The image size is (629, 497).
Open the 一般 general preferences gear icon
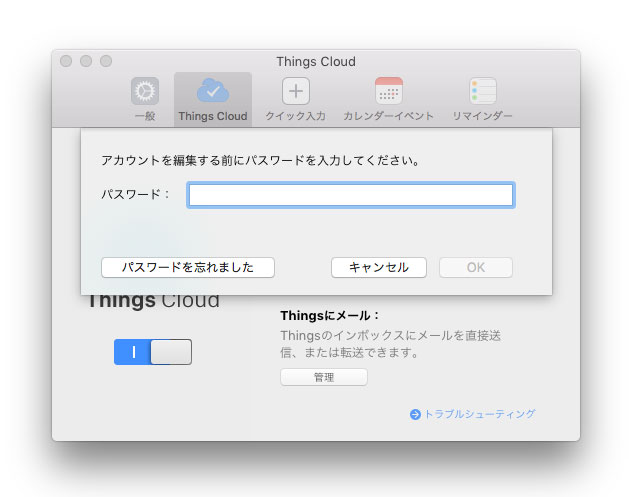click(145, 91)
